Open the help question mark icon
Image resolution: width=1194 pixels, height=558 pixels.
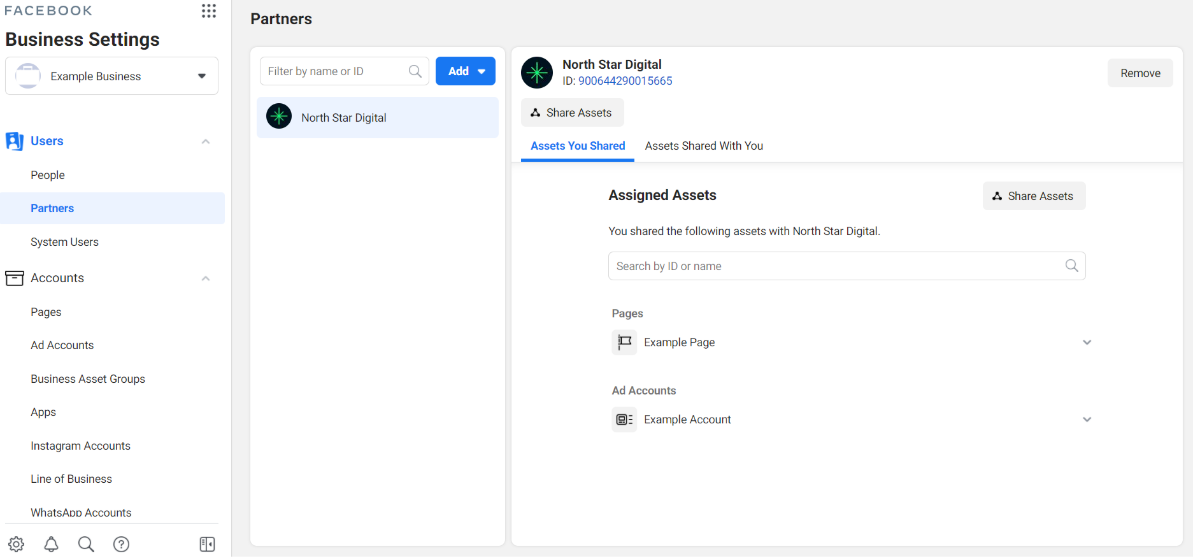121,544
